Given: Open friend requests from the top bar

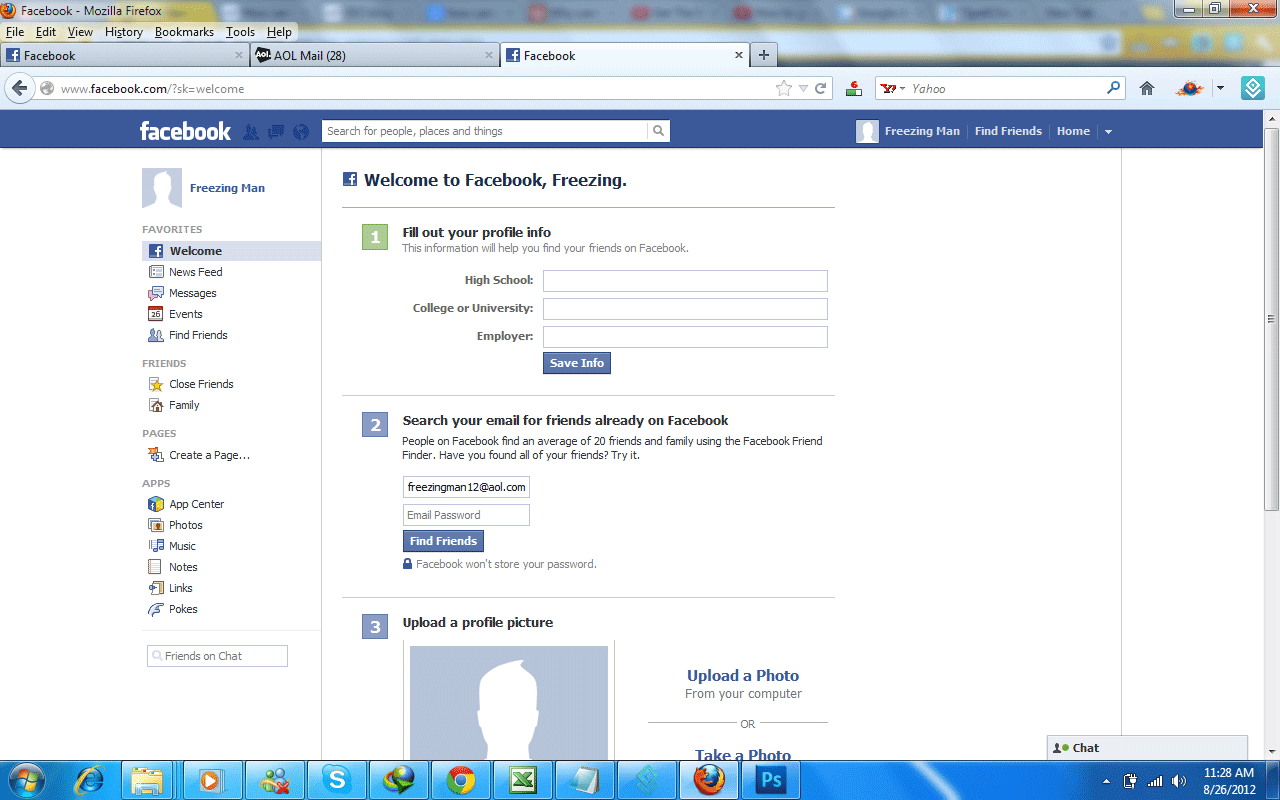Looking at the screenshot, I should [251, 131].
